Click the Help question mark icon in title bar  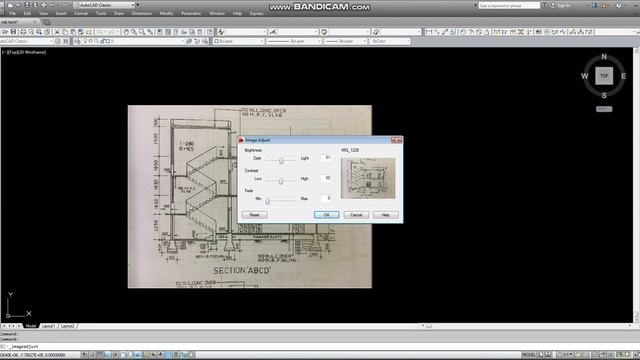618,5
